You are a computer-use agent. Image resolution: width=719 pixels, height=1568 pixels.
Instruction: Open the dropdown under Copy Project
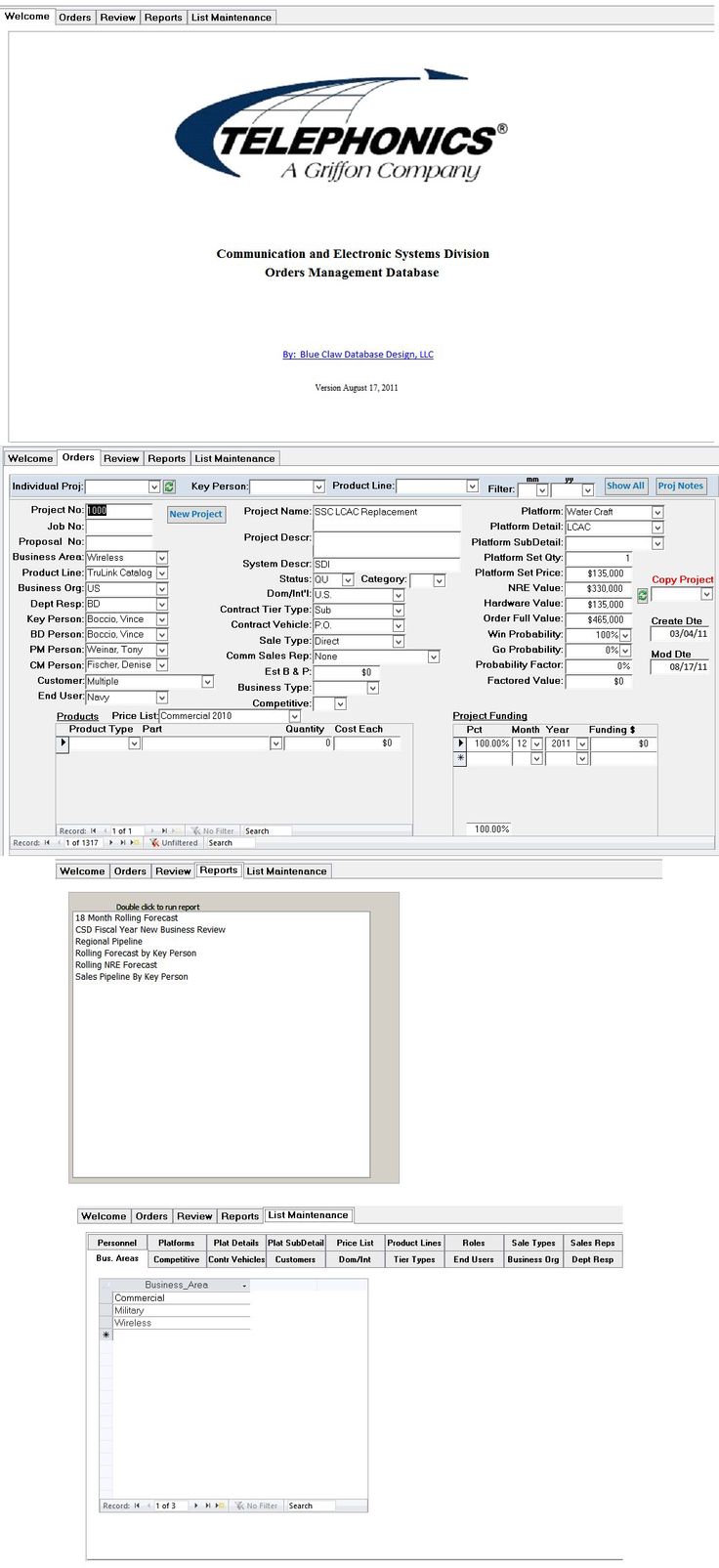pos(706,594)
